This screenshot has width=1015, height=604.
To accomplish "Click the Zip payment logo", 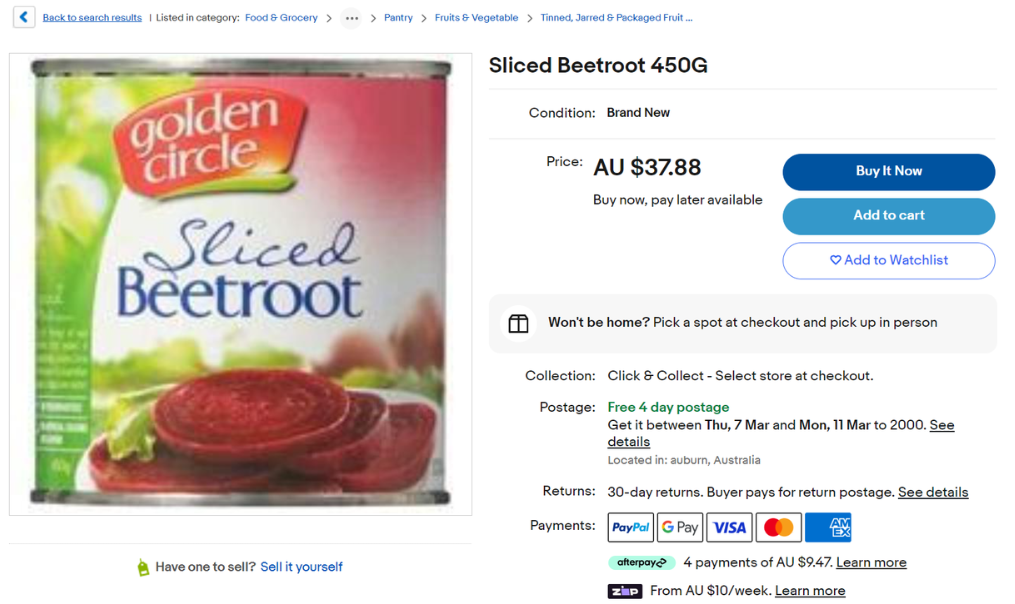I will [624, 591].
